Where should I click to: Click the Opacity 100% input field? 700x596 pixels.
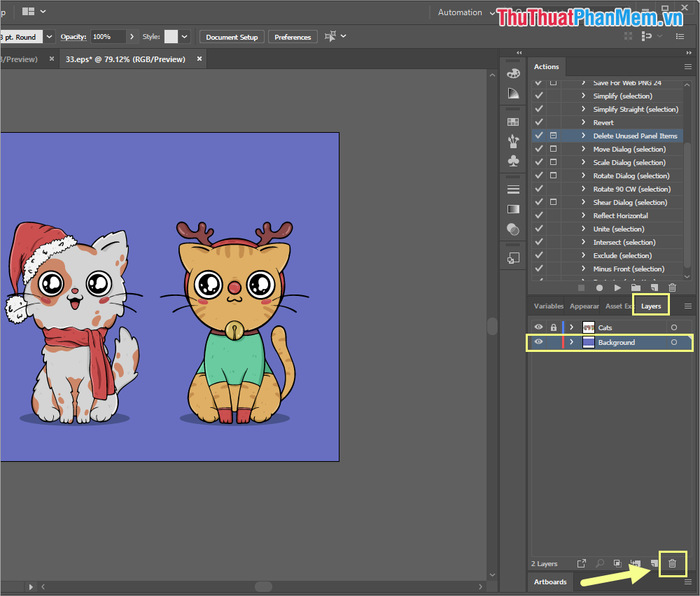(x=108, y=37)
